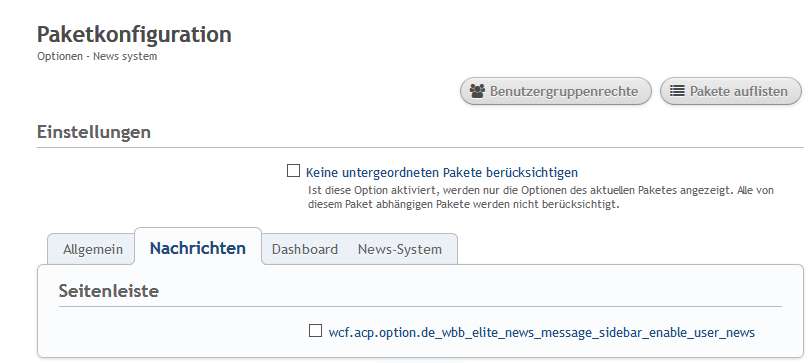
Task: Click the description line 'diesem Paket abhängigen Pakete'
Action: [463, 204]
